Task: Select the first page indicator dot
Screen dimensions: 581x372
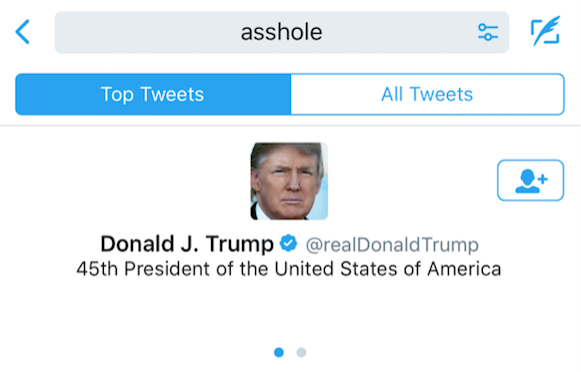Action: 279,352
